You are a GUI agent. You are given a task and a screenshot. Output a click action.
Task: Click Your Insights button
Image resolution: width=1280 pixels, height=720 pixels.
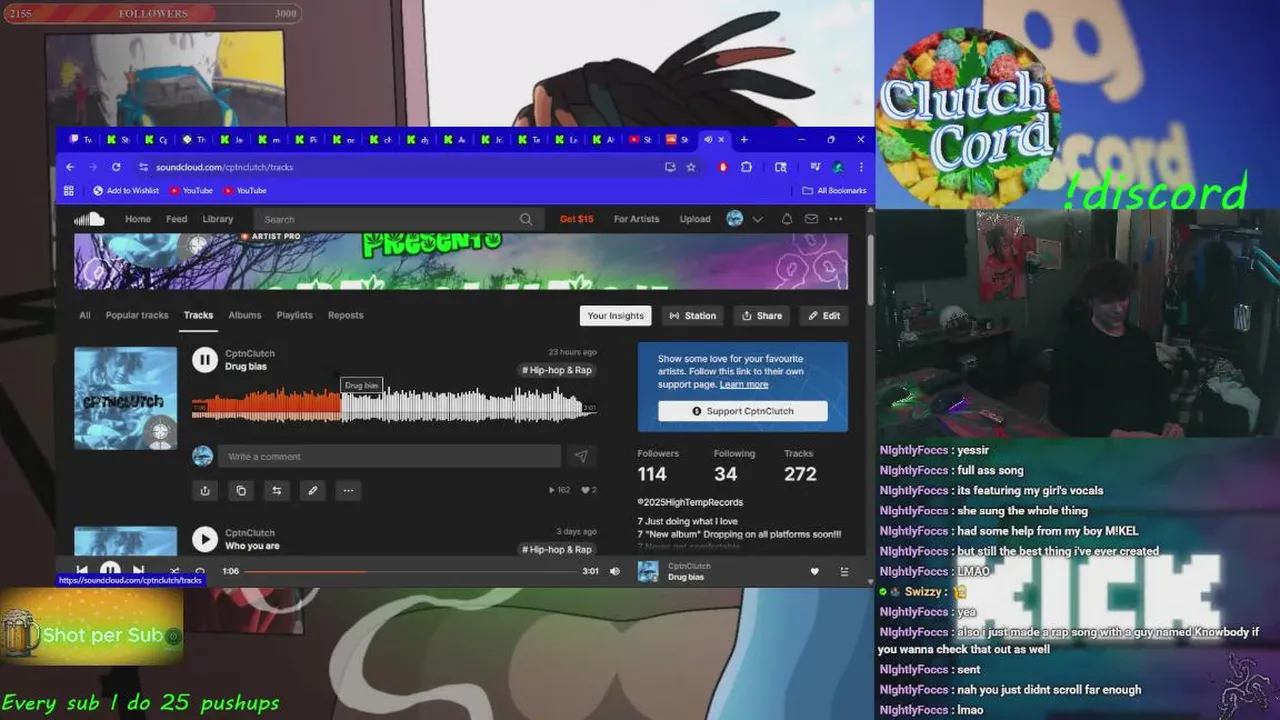[x=616, y=316]
